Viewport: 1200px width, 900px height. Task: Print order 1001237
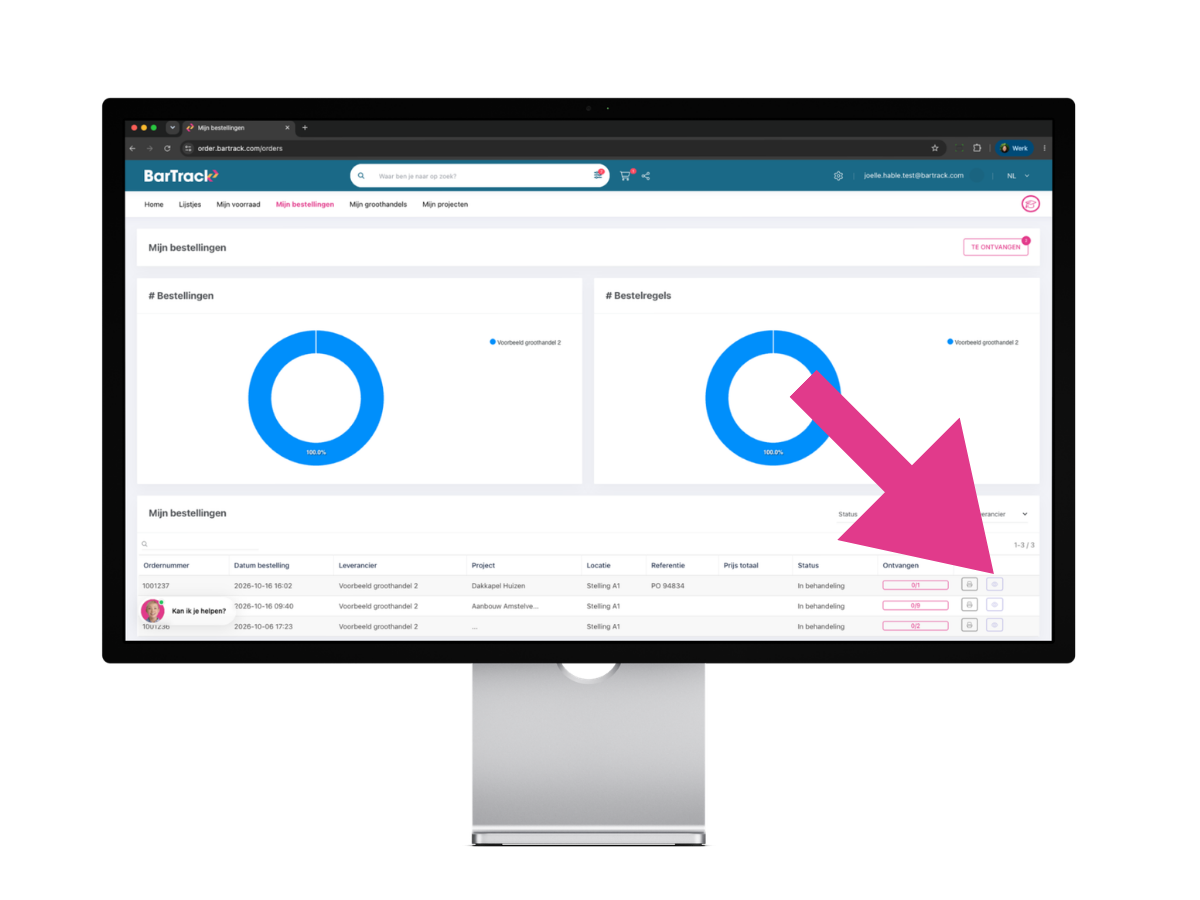click(969, 584)
